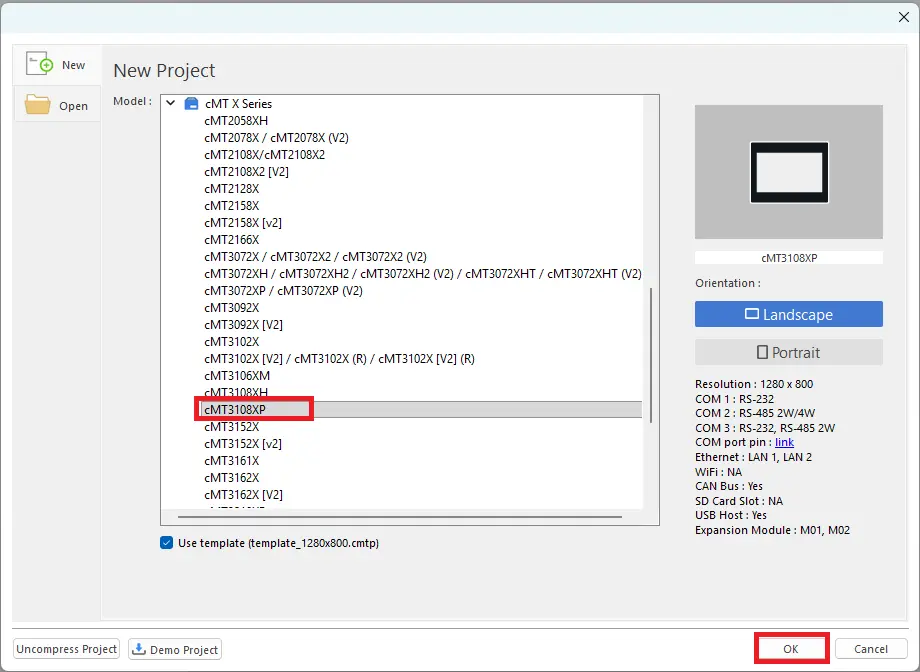Select cMT3072XP / cMT3072XP (V2) model
920x672 pixels.
tap(283, 291)
